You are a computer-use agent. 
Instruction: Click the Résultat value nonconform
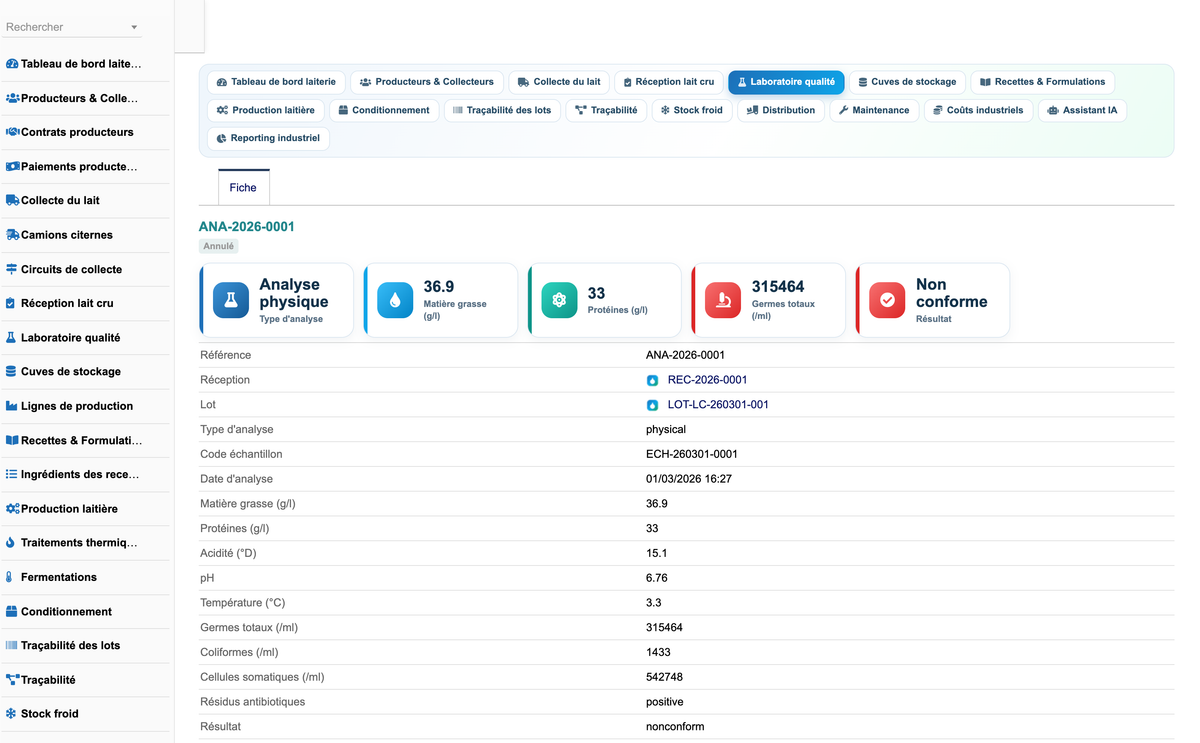click(x=675, y=726)
